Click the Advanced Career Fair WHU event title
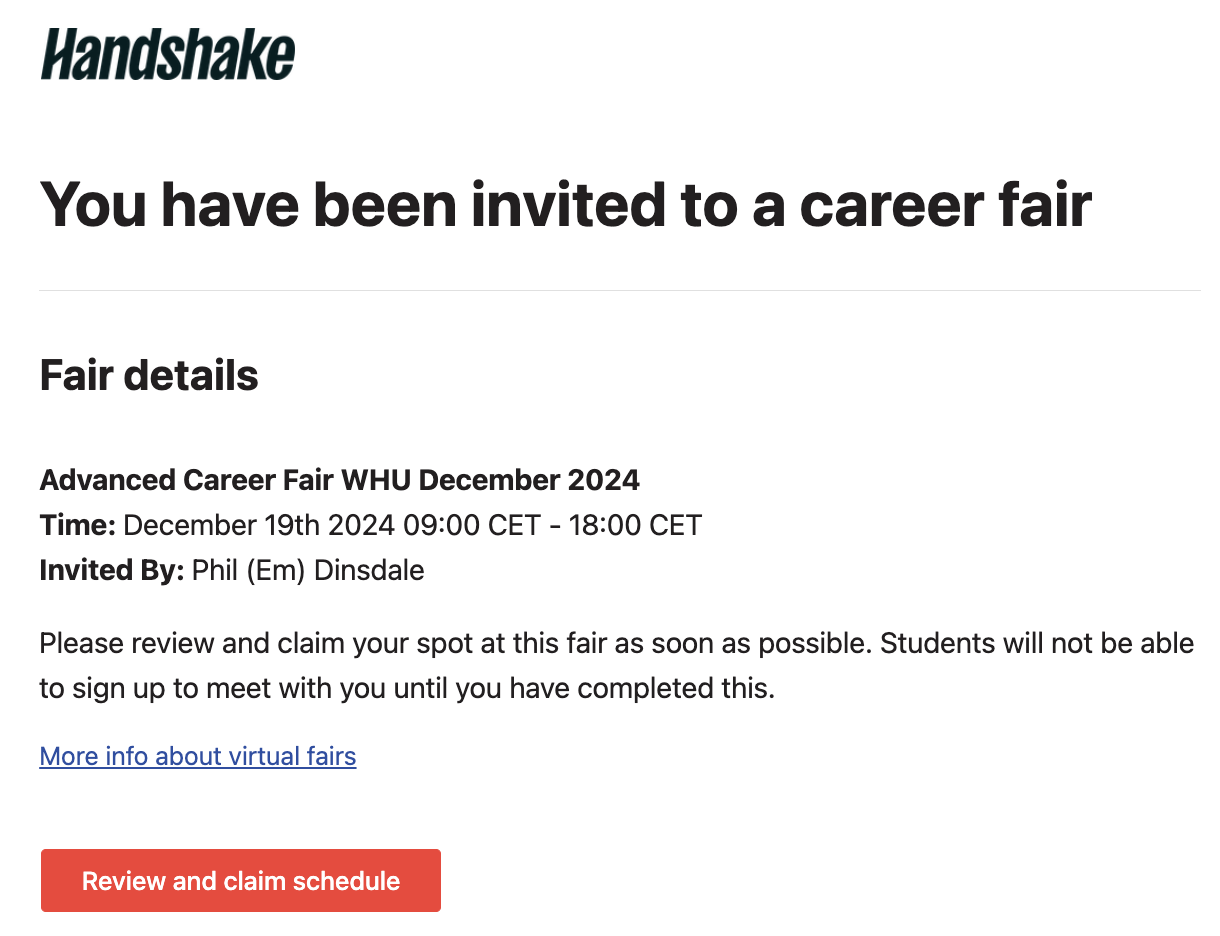The image size is (1220, 936). pos(340,480)
